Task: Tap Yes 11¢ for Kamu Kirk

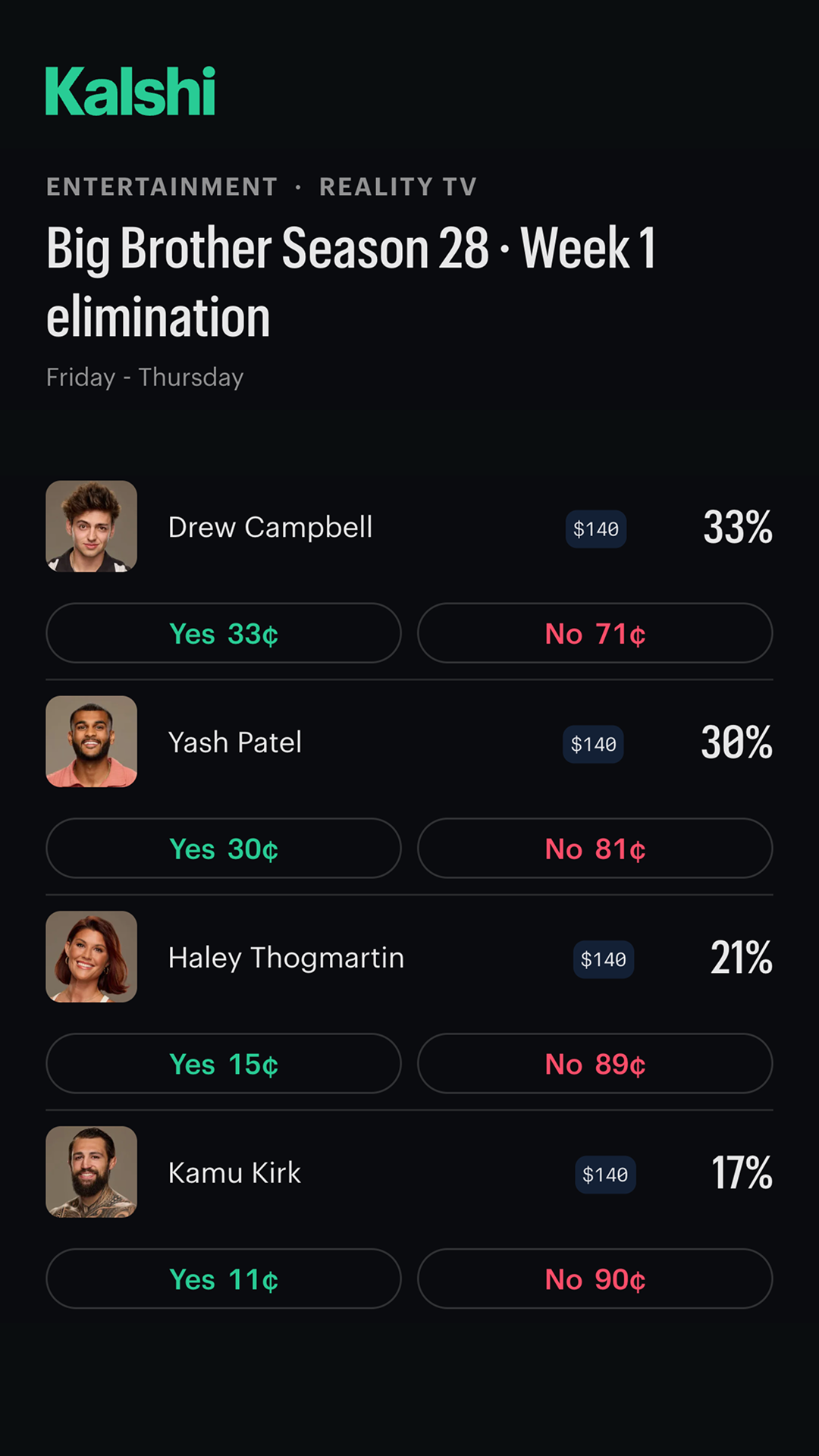Action: (x=224, y=1279)
